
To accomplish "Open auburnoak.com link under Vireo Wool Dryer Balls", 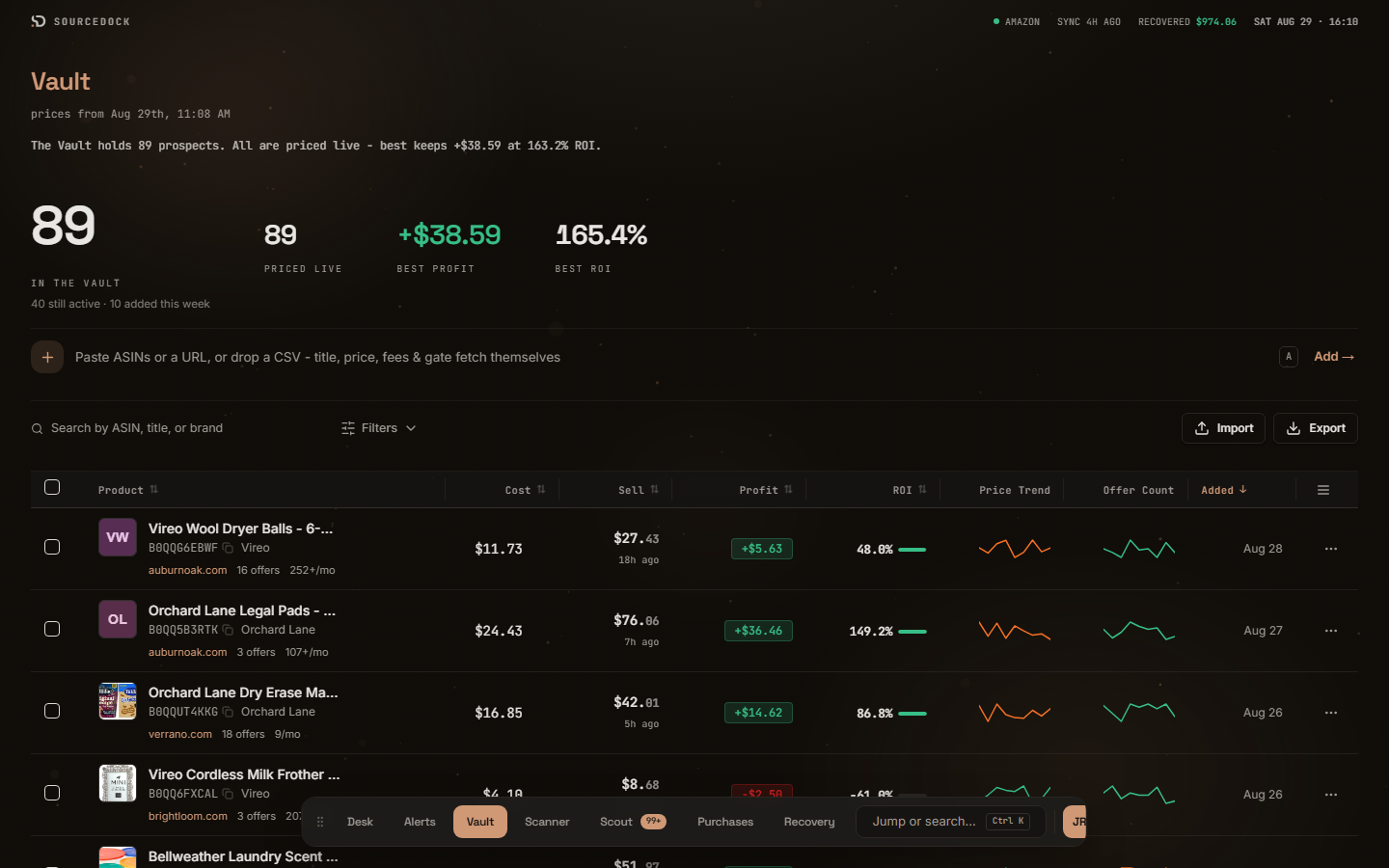I will click(x=188, y=570).
